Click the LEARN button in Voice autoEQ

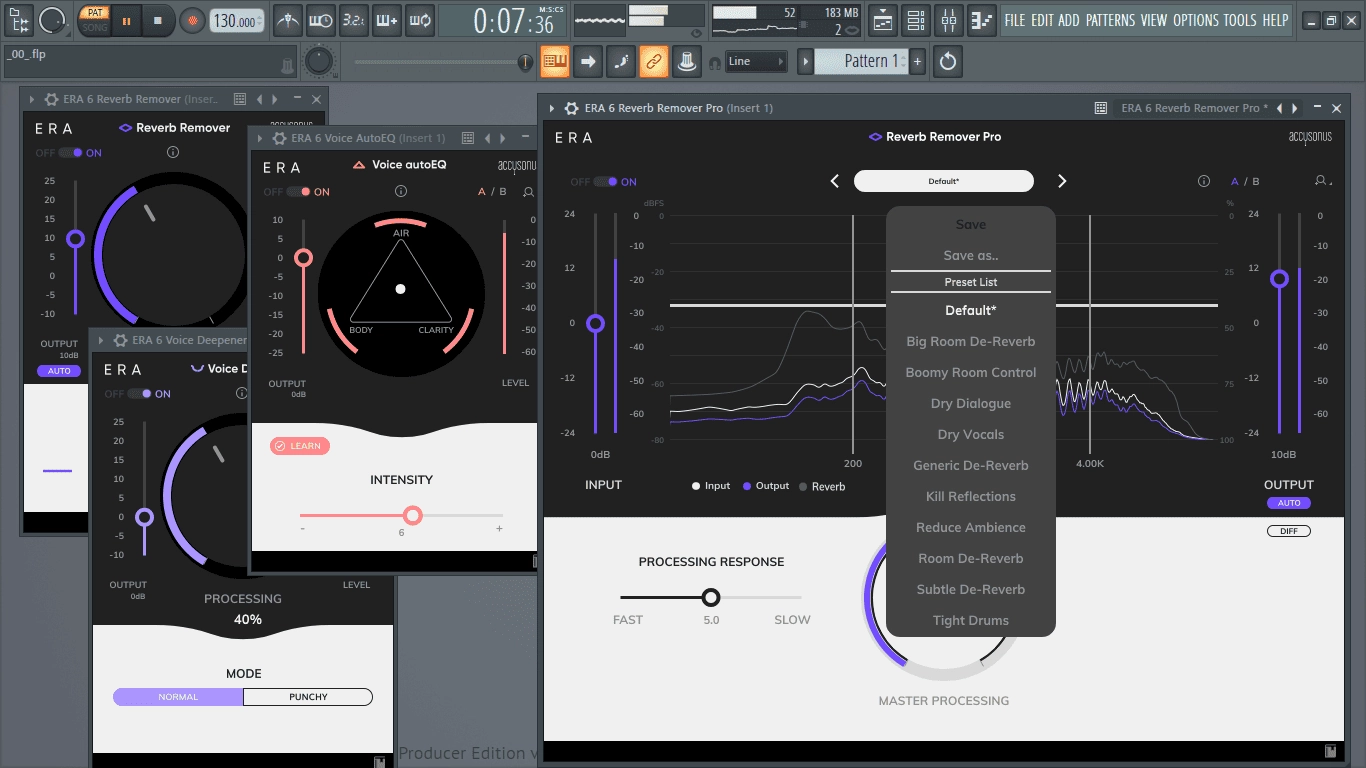[300, 446]
